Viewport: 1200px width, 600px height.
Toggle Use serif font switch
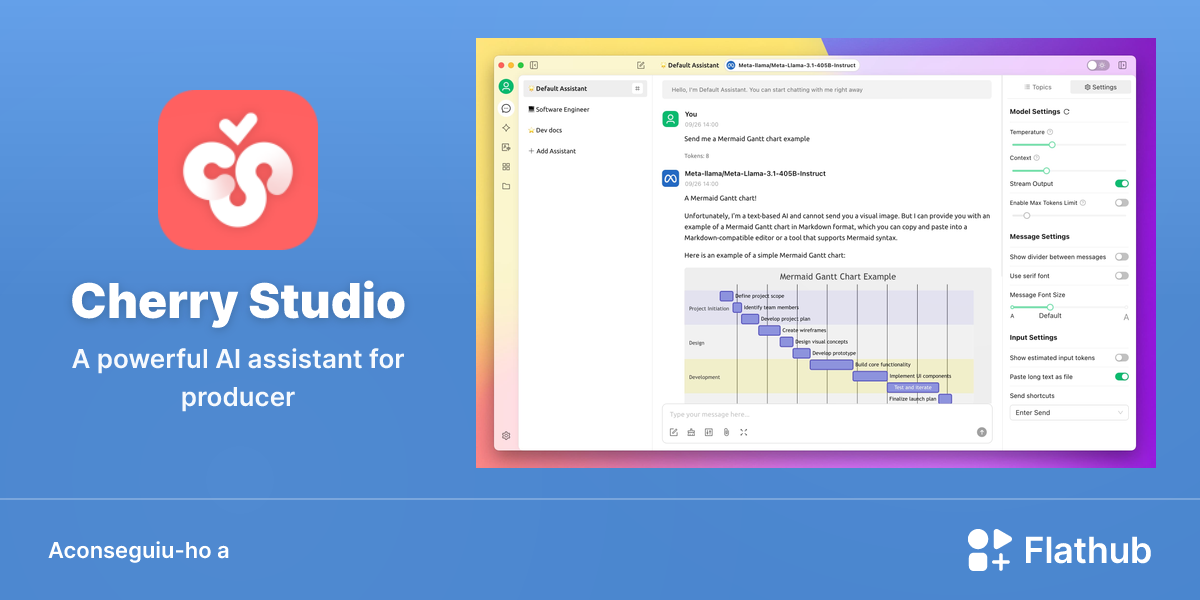tap(1122, 275)
